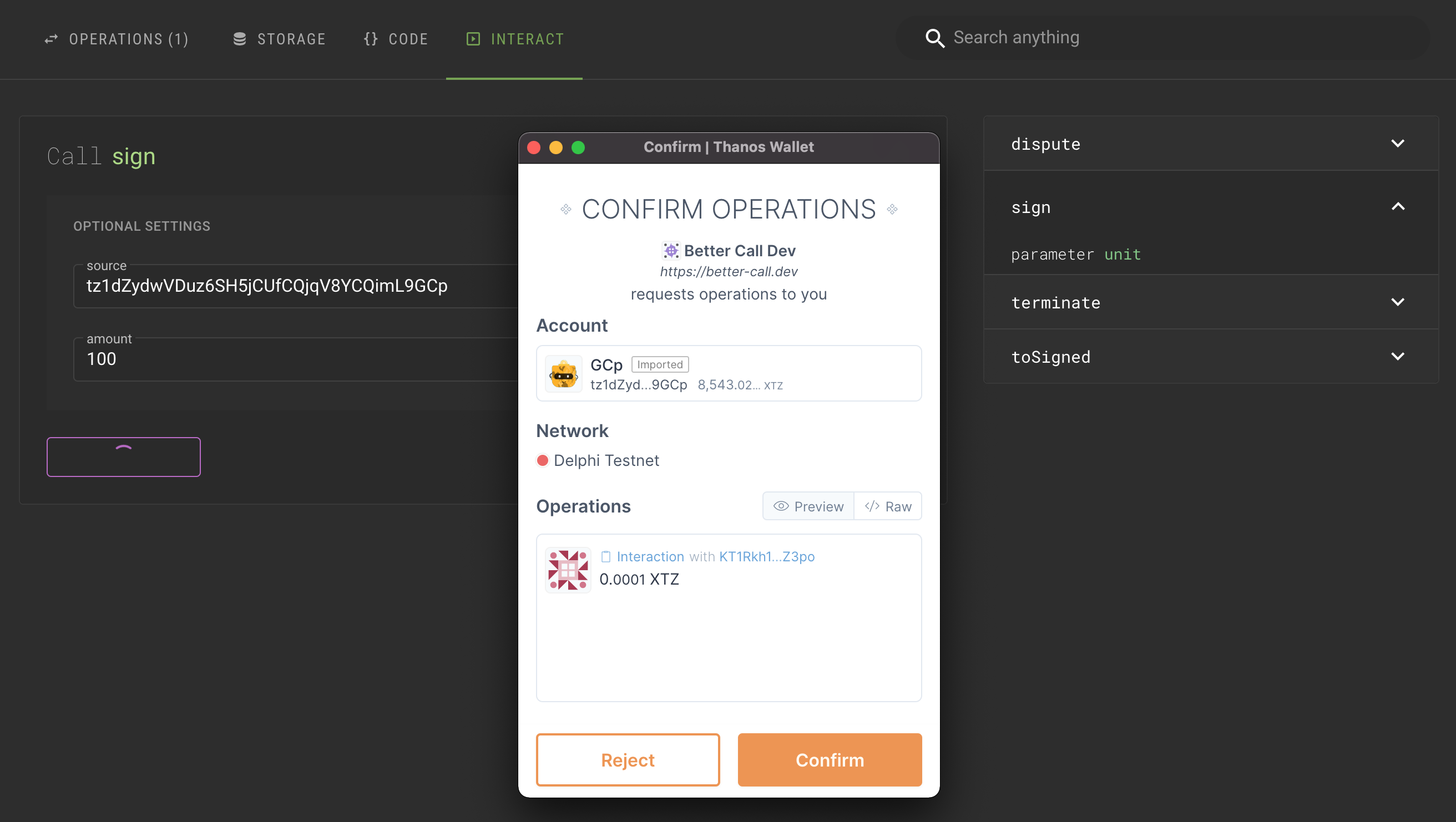Click the Confirm Operations heading
The width and height of the screenshot is (1456, 822).
[x=728, y=209]
